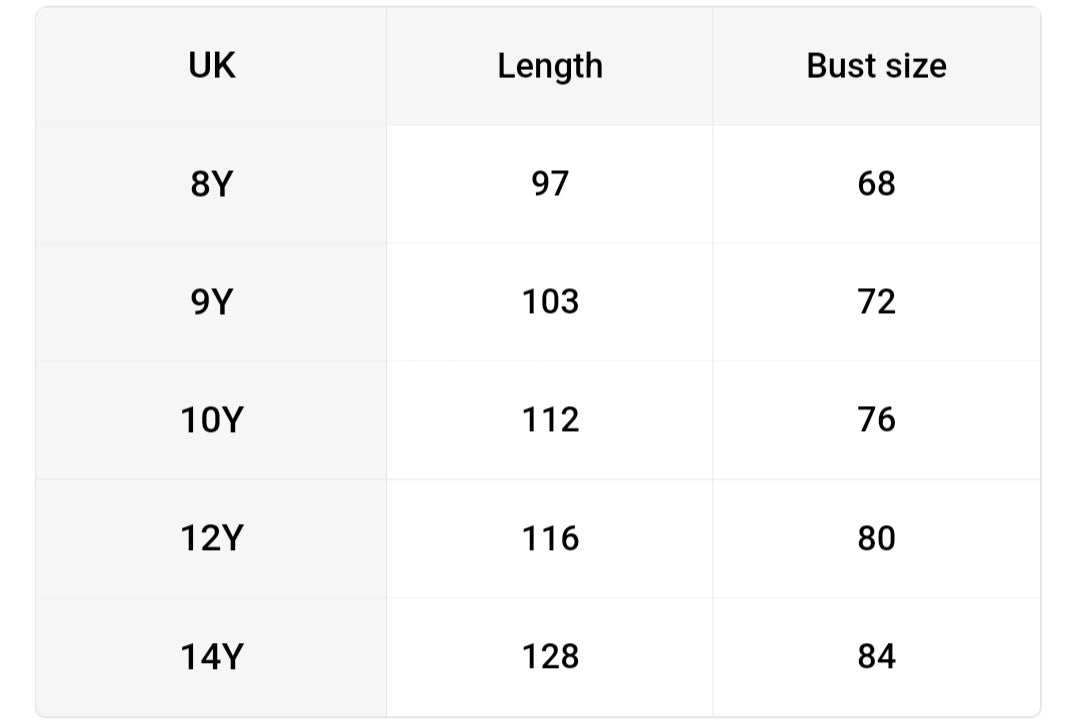Image resolution: width=1080 pixels, height=724 pixels.
Task: Click length value 112
Action: 550,420
